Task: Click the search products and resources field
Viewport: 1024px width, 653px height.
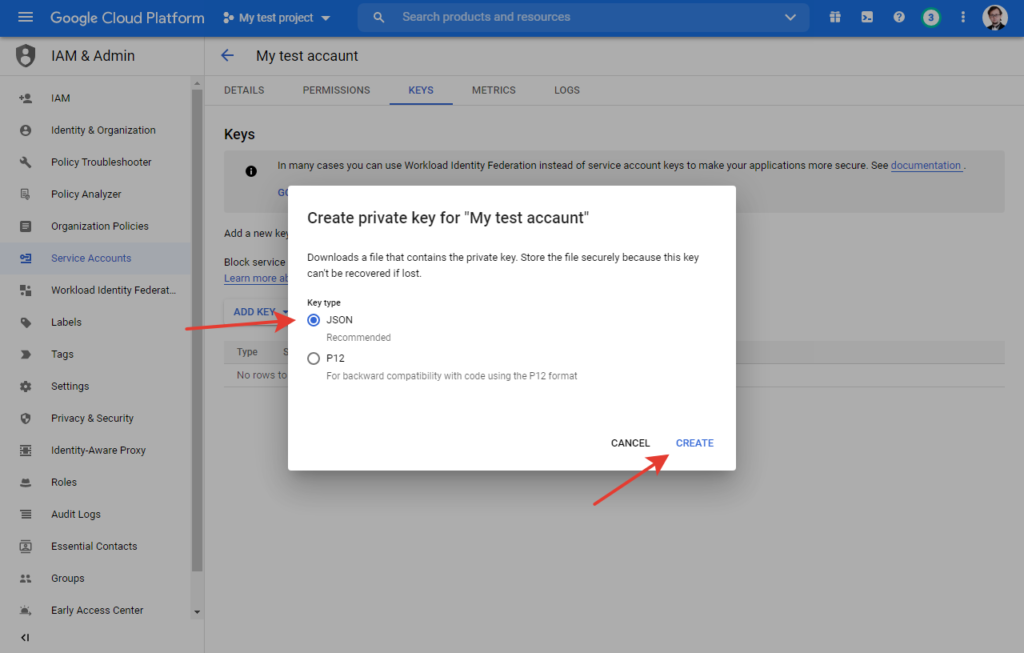Action: (x=580, y=18)
